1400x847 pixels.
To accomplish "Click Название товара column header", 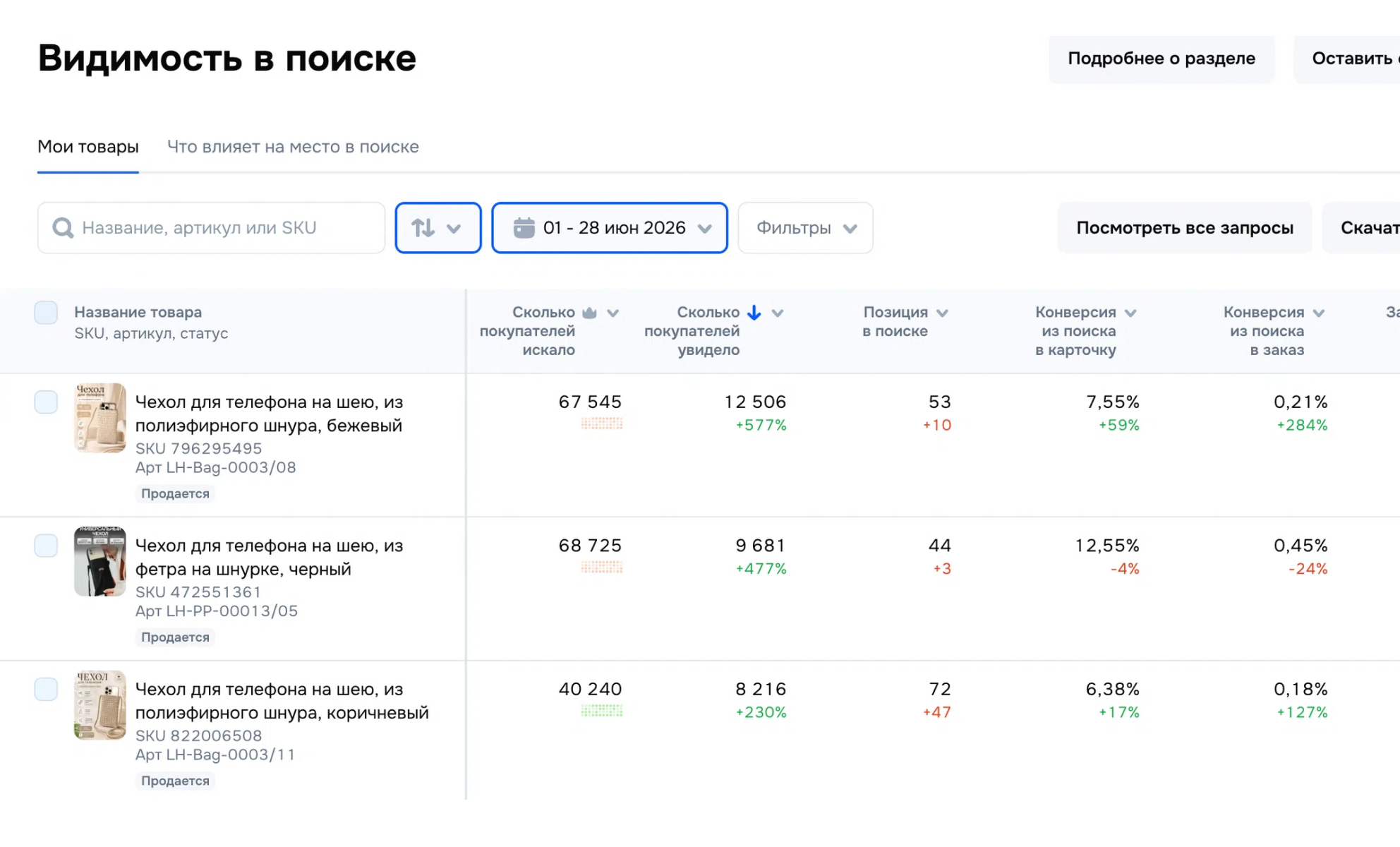I will (x=138, y=312).
